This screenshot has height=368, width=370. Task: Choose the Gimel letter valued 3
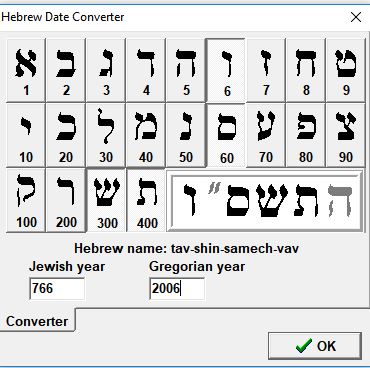coord(106,70)
